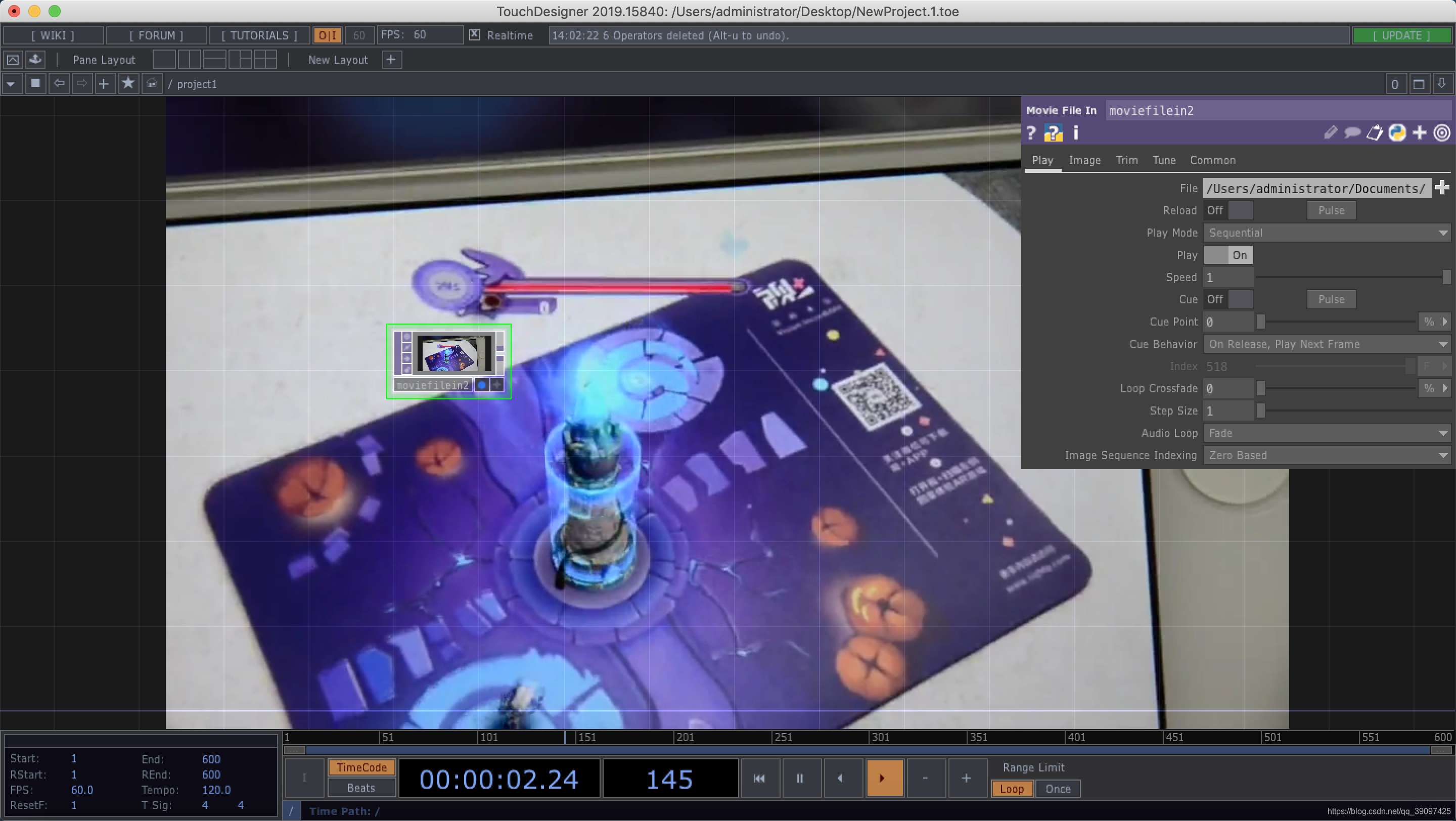Switch to the Trim tab
The width and height of the screenshot is (1456, 821).
point(1126,160)
